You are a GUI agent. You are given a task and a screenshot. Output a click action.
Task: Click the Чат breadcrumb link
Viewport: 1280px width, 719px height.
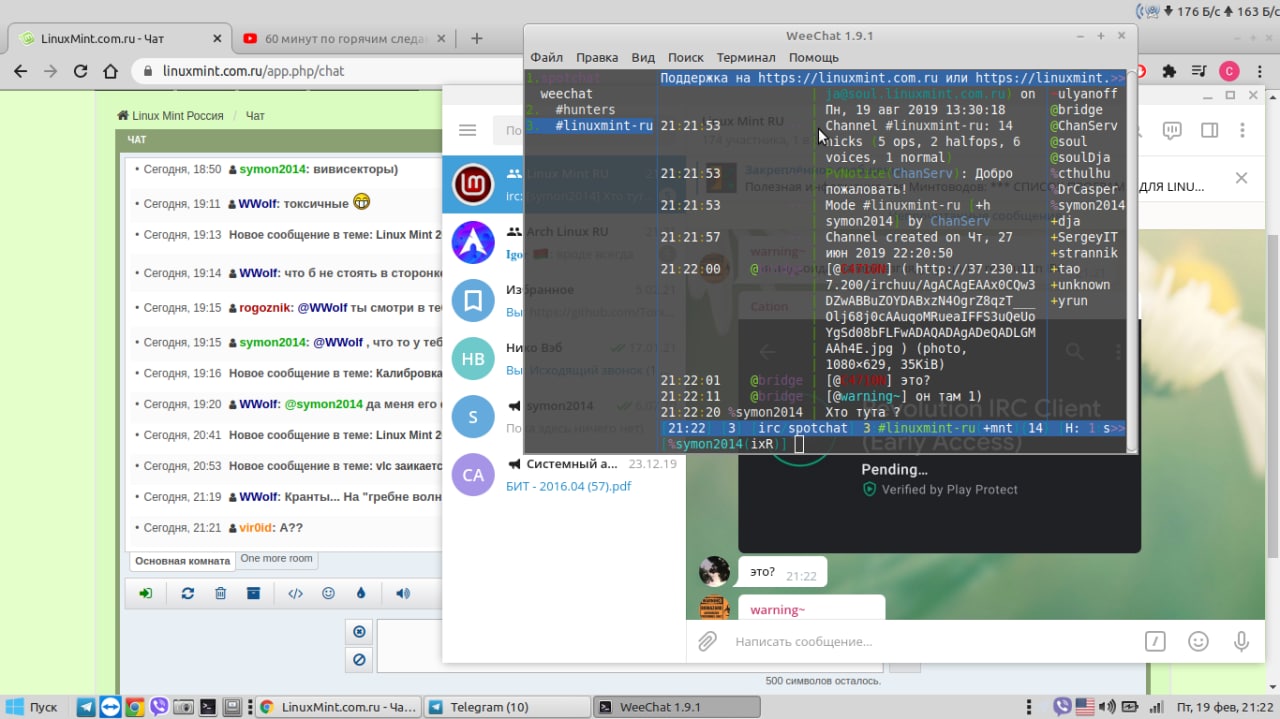255,116
